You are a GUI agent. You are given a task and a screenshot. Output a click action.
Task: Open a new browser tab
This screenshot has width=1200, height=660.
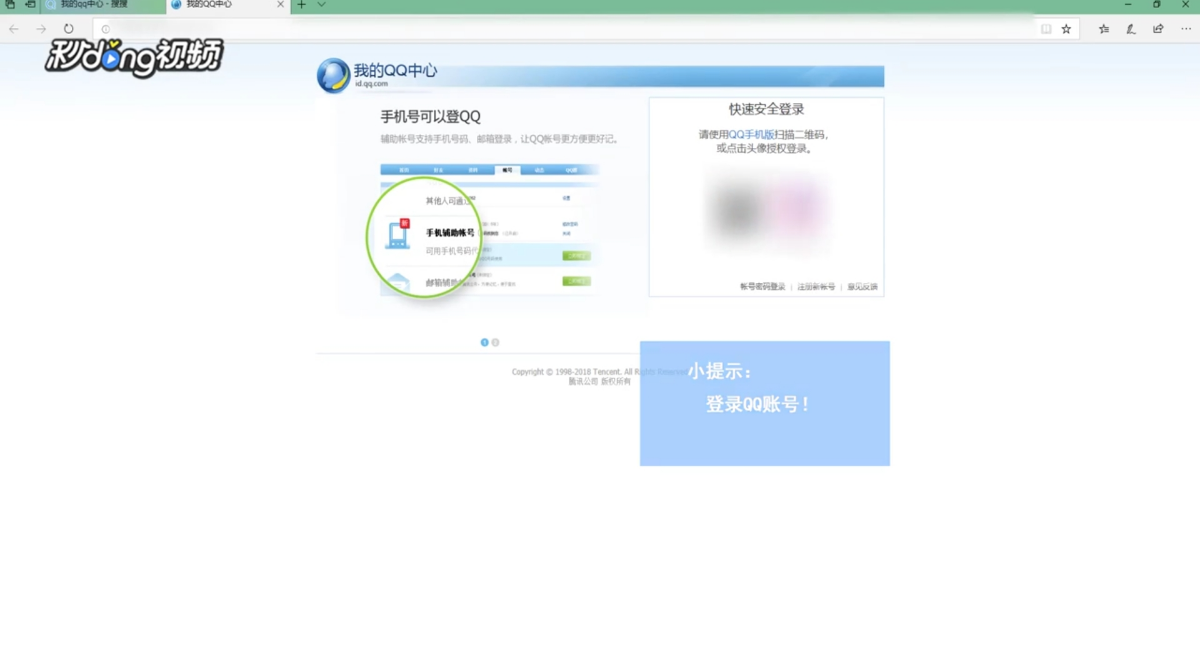302,5
